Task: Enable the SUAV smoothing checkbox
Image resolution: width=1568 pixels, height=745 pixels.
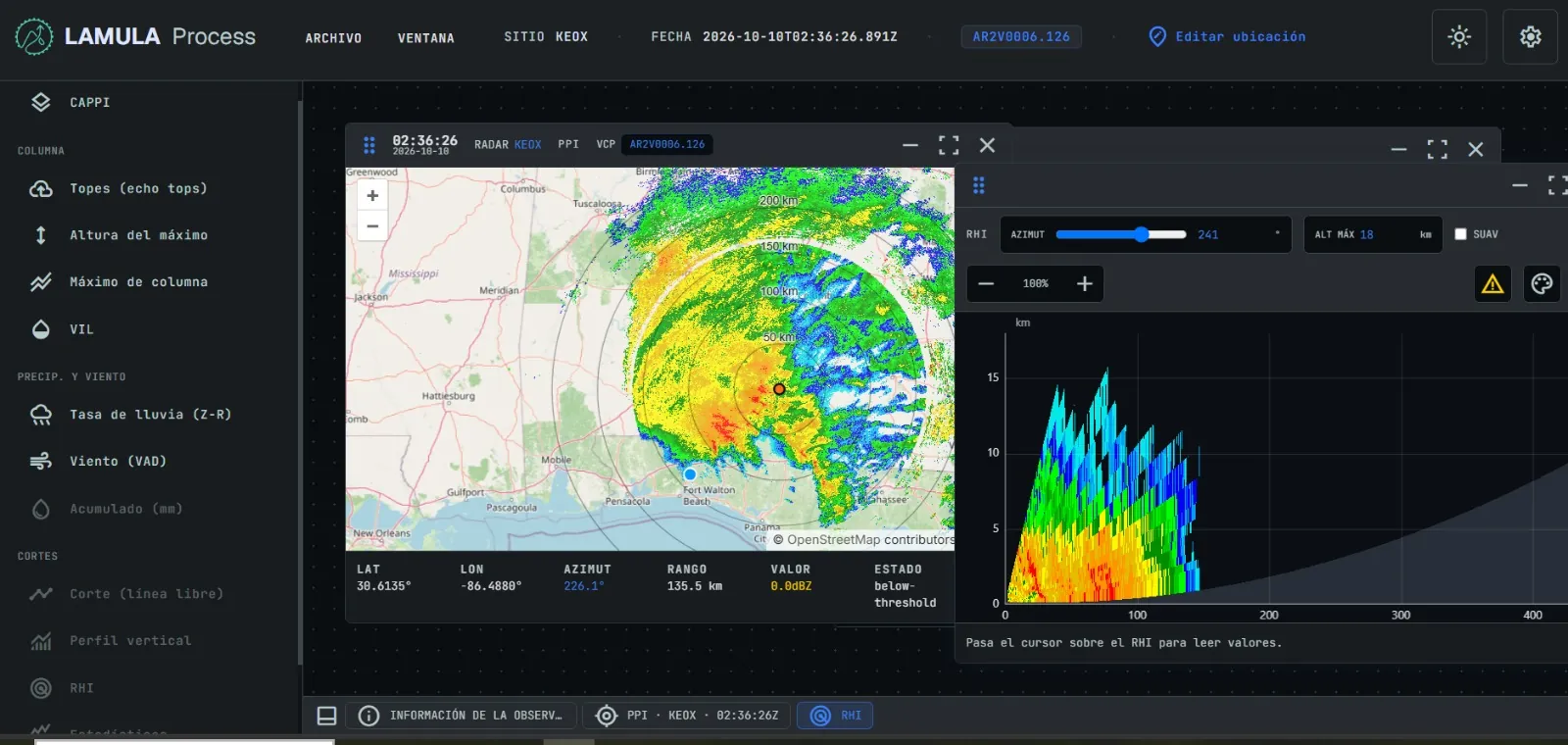Action: (1460, 234)
